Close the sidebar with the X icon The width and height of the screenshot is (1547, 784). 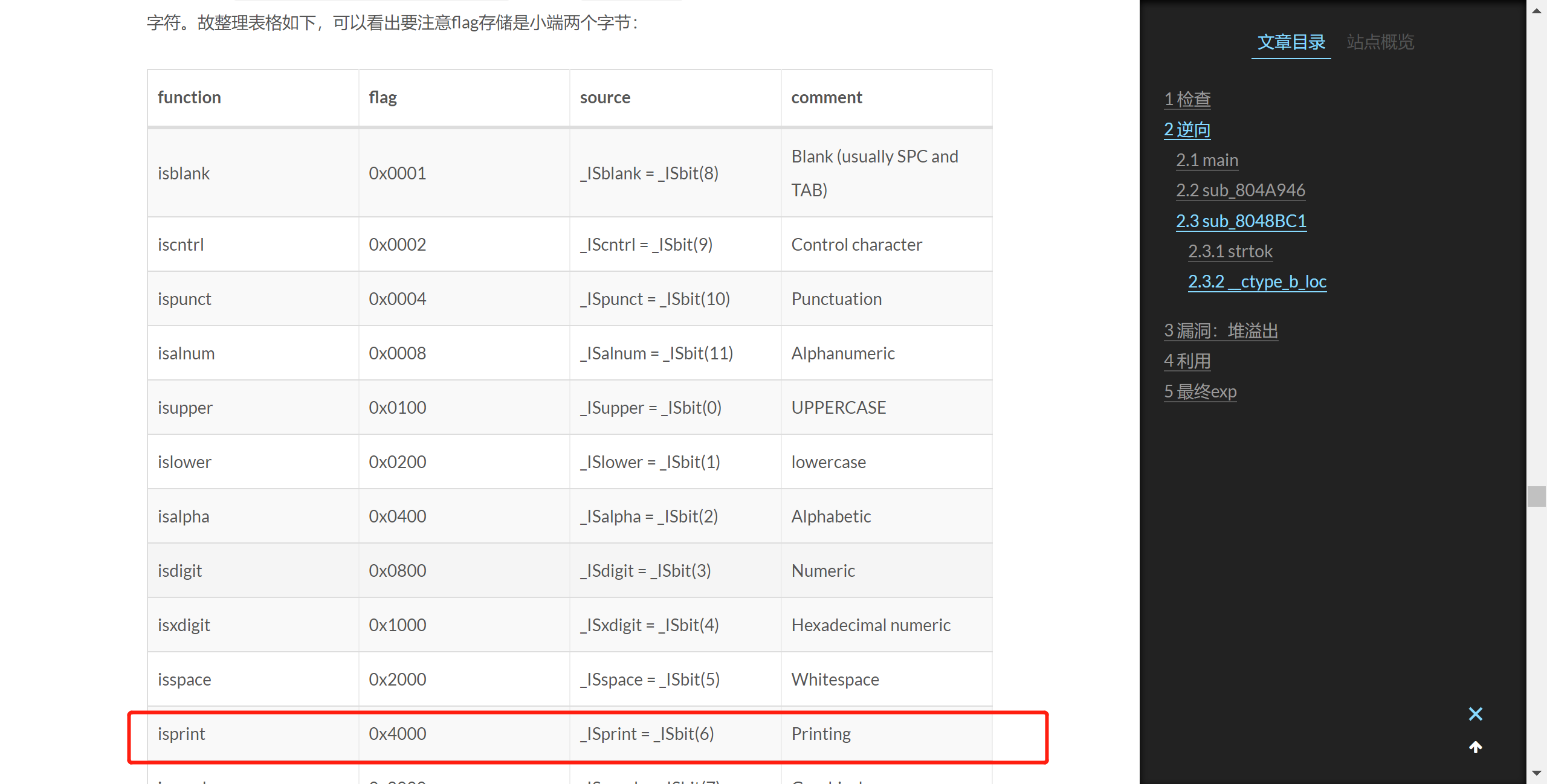click(x=1475, y=714)
